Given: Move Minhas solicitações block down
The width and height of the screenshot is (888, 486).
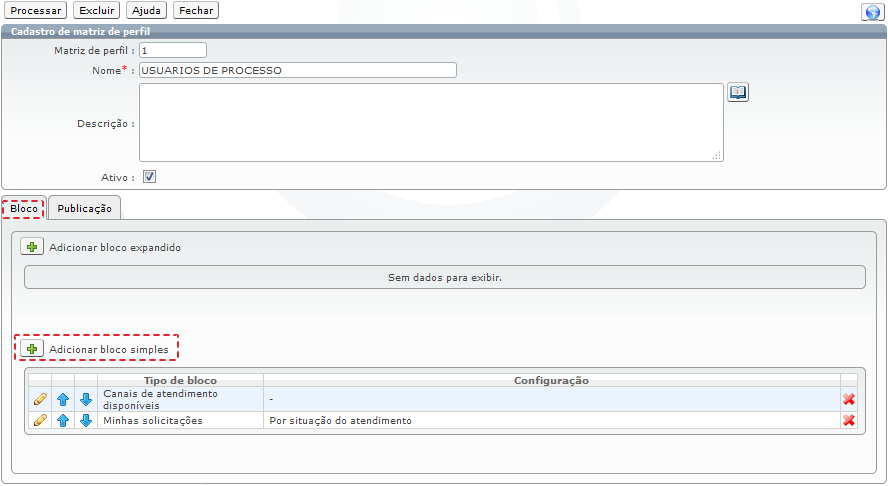Looking at the screenshot, I should pyautogui.click(x=86, y=421).
